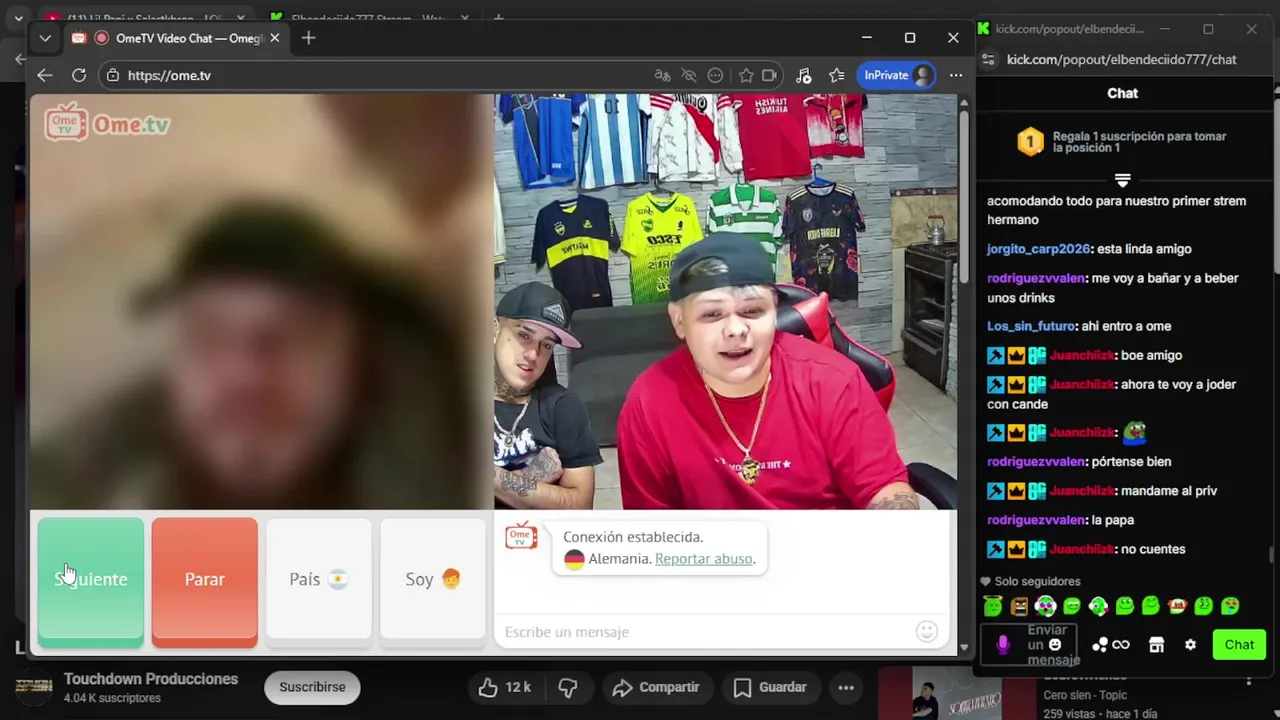Open more actions ellipsis under YouTube video
Image resolution: width=1280 pixels, height=720 pixels.
click(846, 687)
